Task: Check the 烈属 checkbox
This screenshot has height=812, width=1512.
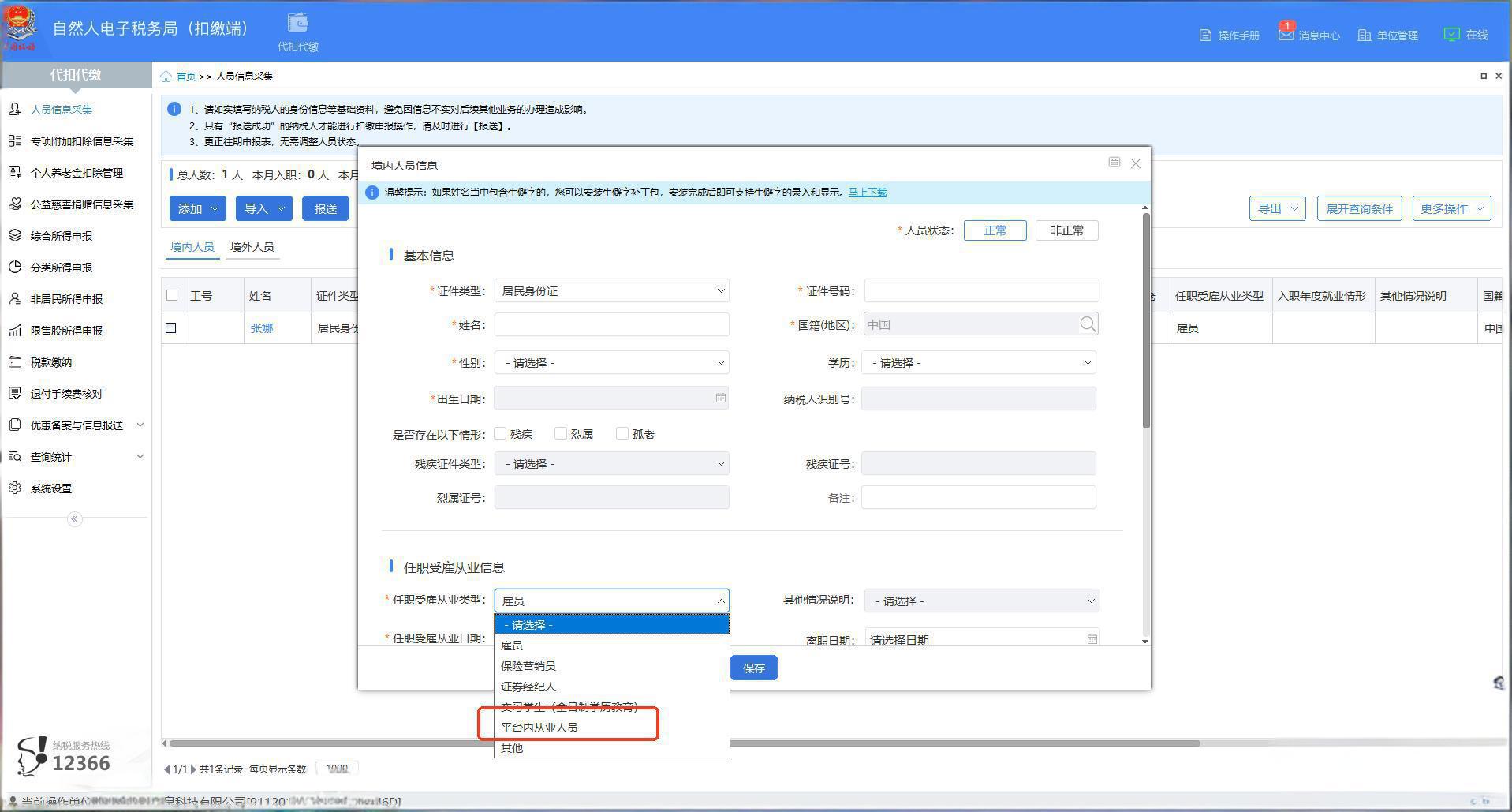Action: (561, 433)
